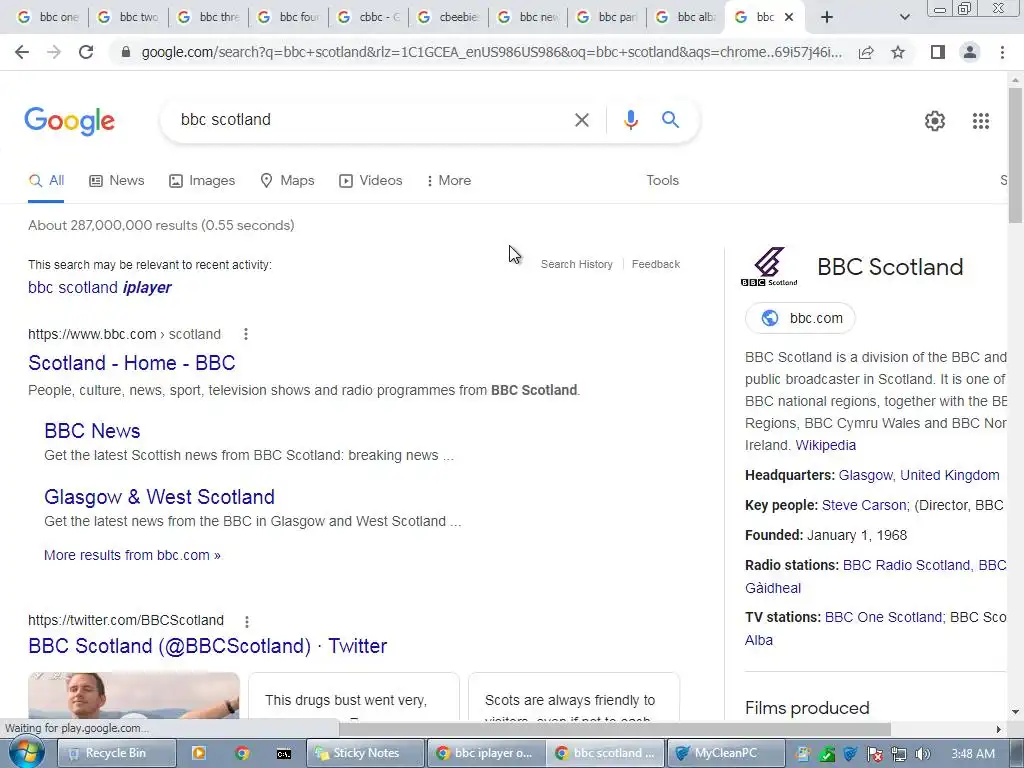The height and width of the screenshot is (768, 1024).
Task: Submit search with magnifier icon
Action: coord(670,120)
